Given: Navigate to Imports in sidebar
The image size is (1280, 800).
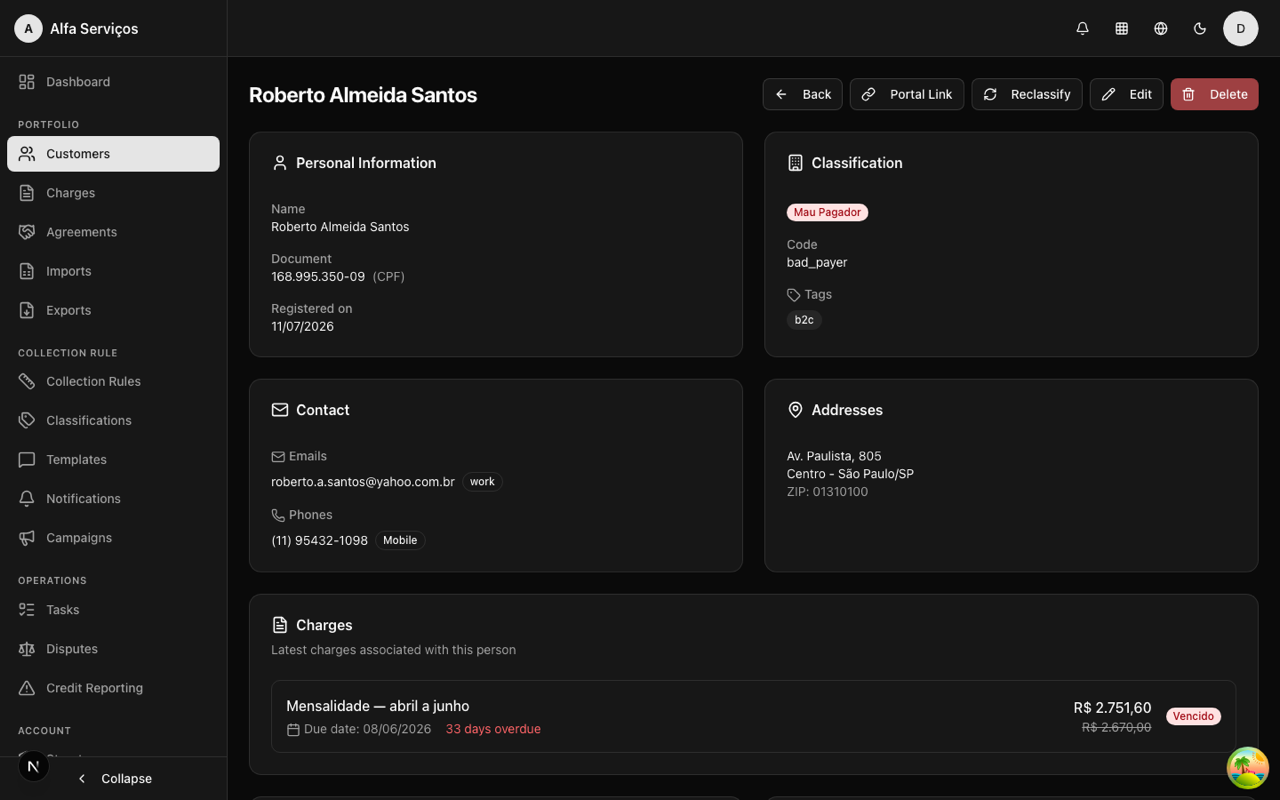Looking at the screenshot, I should pos(113,271).
